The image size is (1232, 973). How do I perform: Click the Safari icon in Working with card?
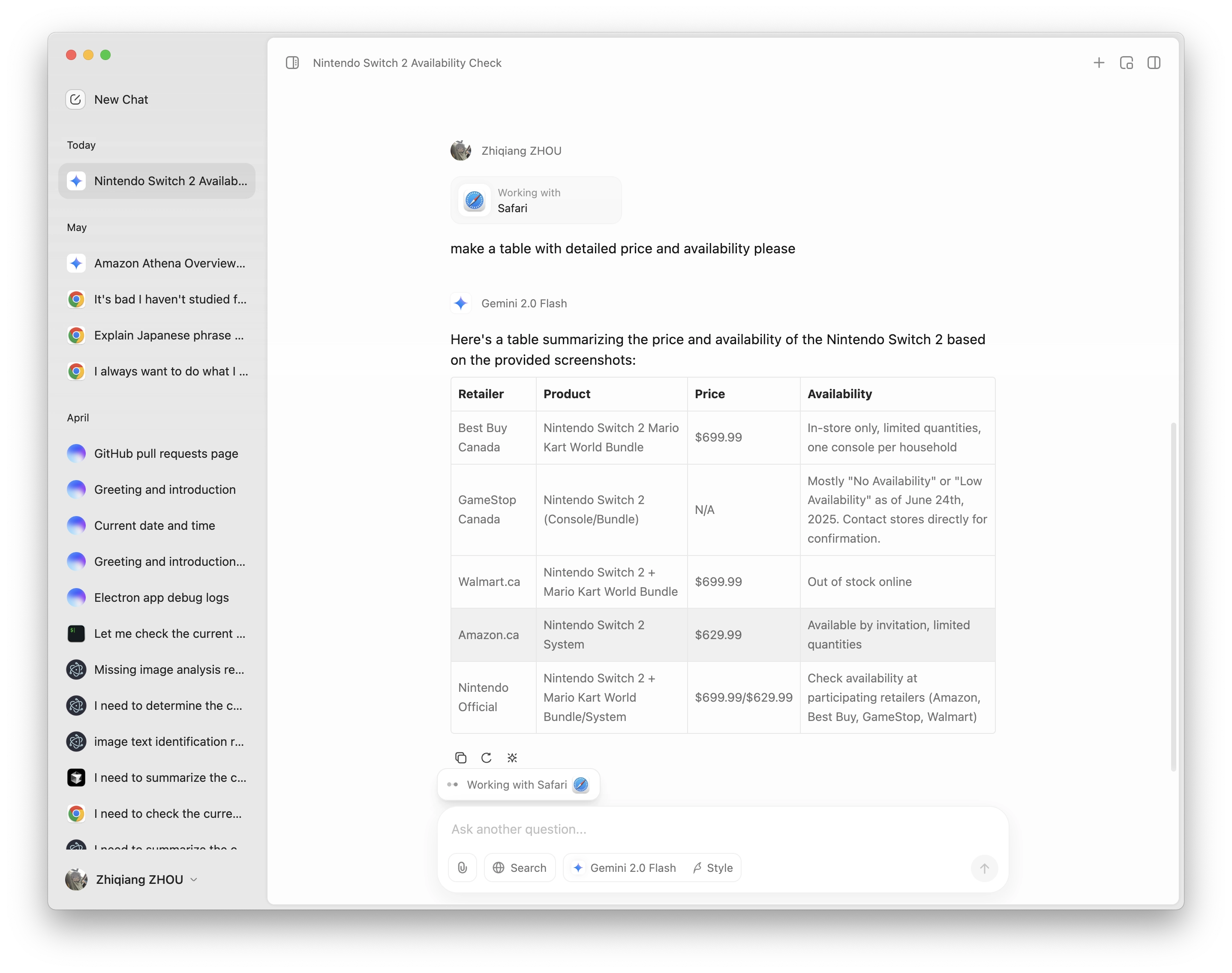click(475, 201)
